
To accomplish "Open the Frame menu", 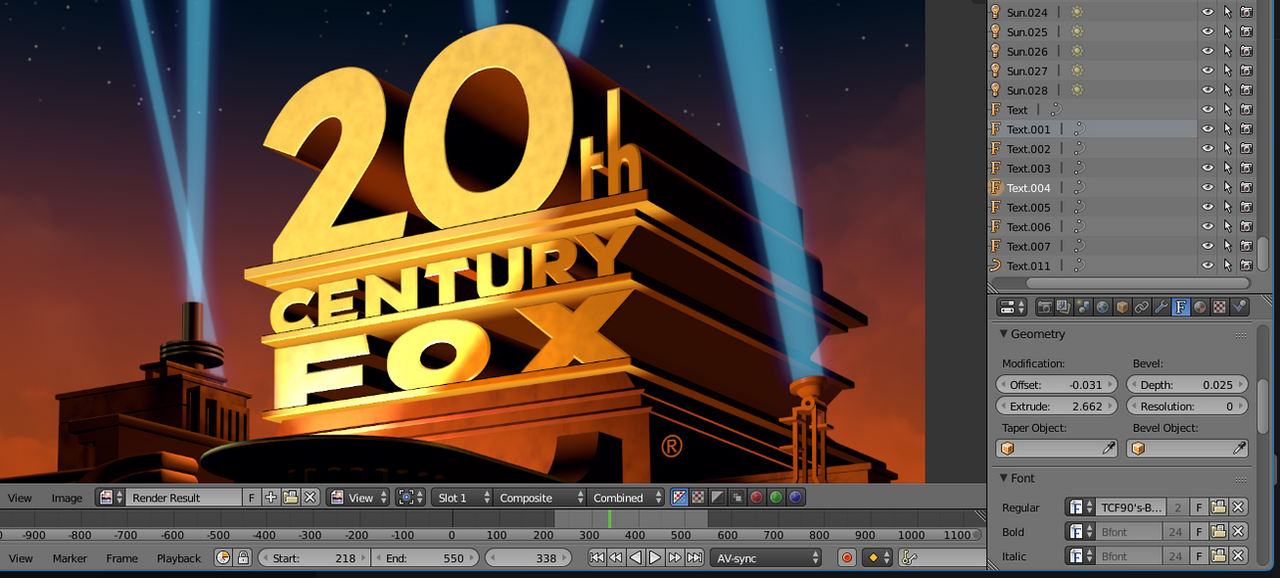I will pyautogui.click(x=122, y=558).
